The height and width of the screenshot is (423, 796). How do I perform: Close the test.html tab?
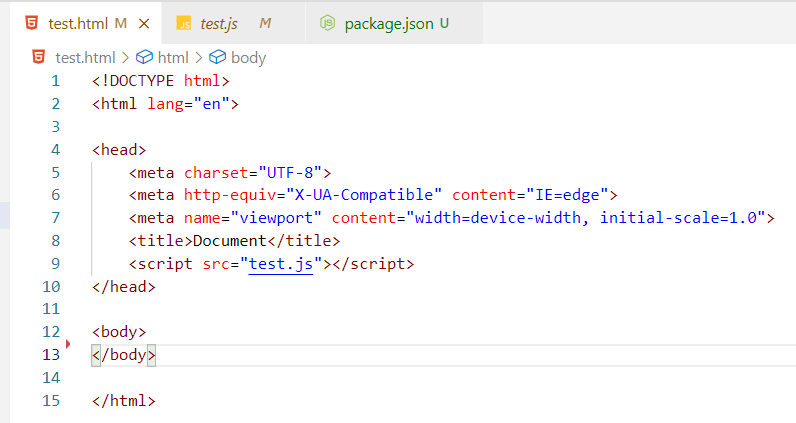click(144, 23)
